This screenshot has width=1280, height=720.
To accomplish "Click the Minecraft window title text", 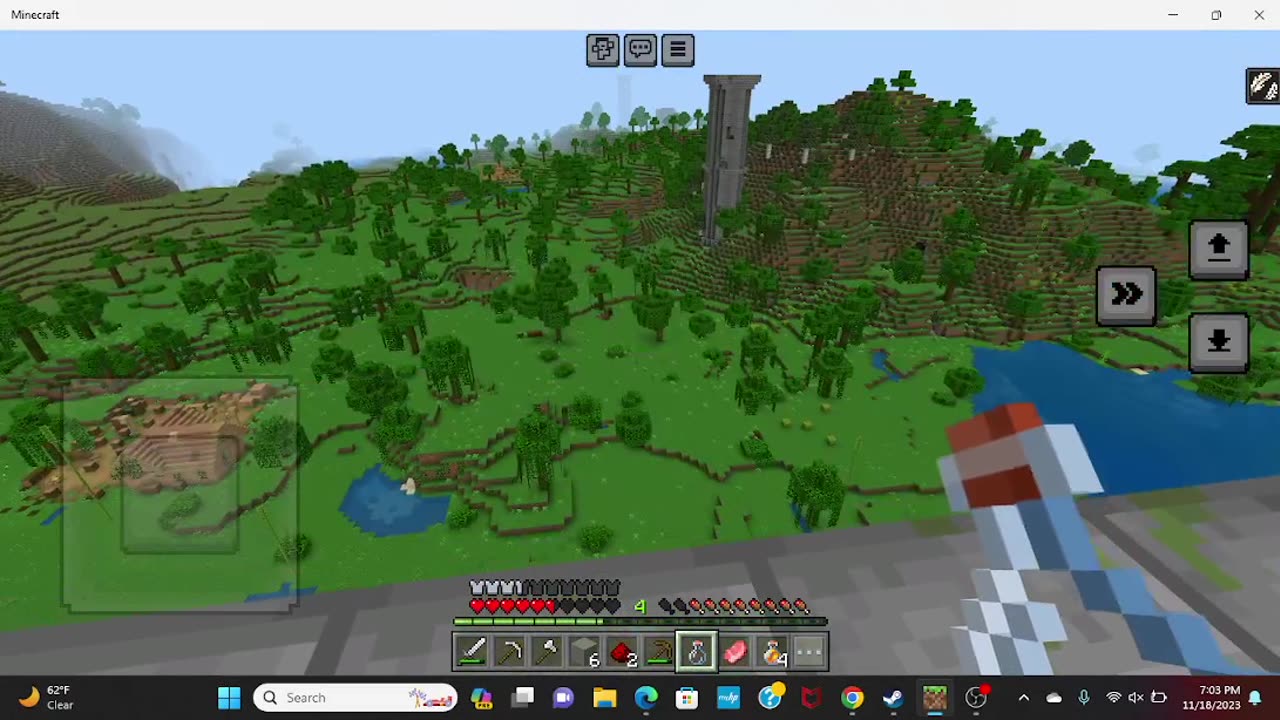I will tap(35, 15).
